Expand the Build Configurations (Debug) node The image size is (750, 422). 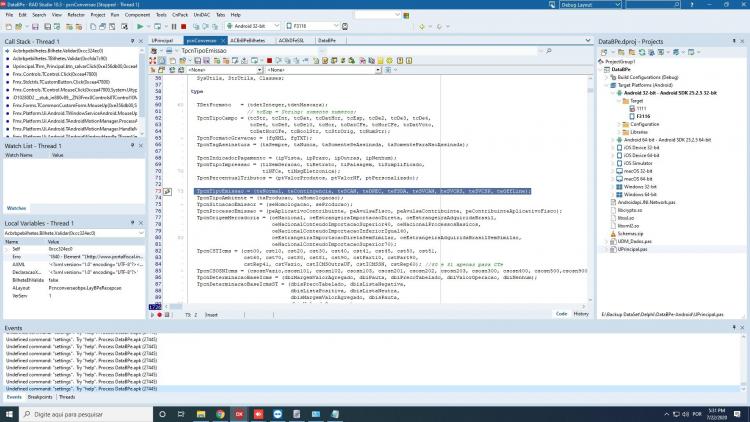pos(606,77)
